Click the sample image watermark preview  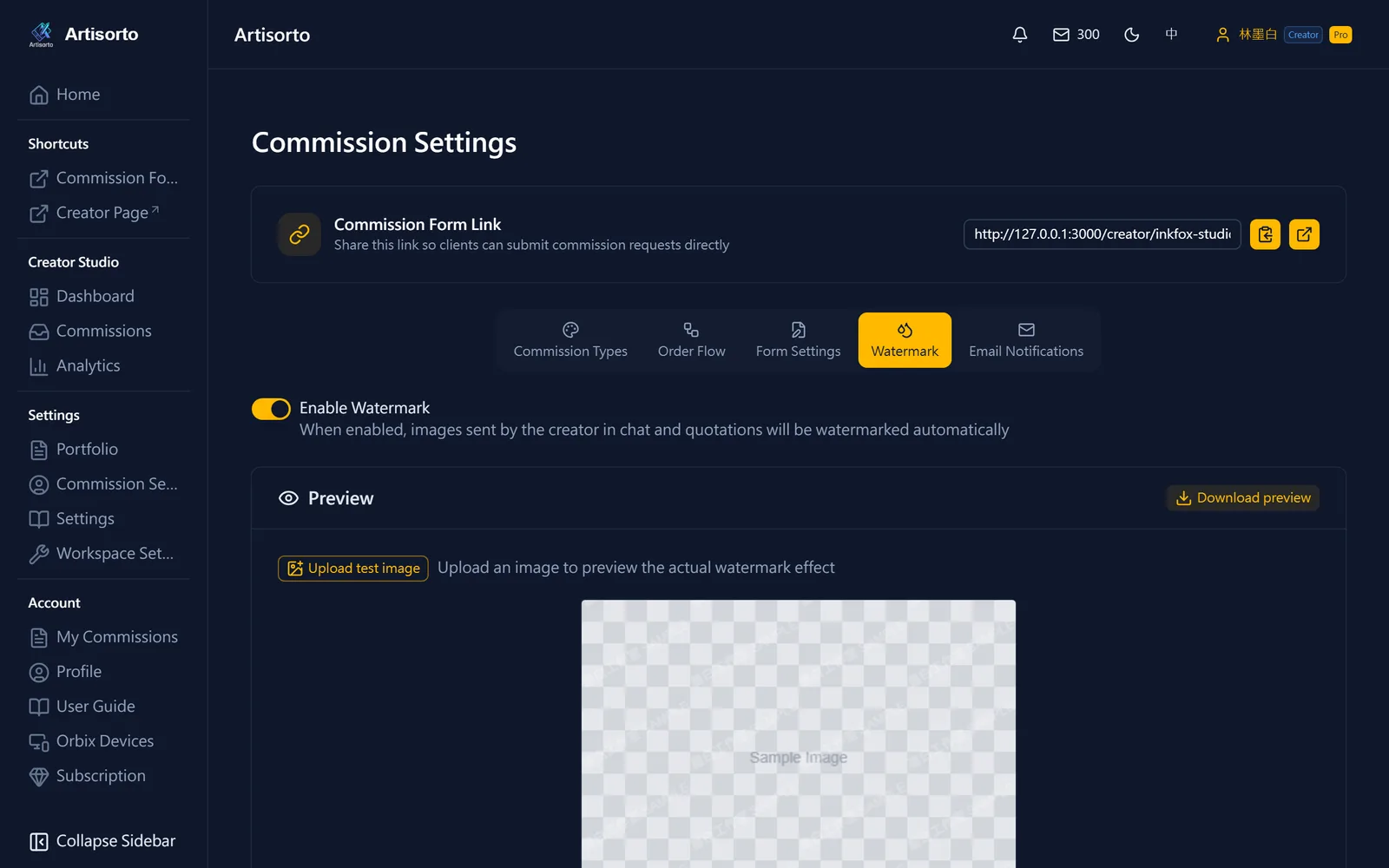pos(799,733)
